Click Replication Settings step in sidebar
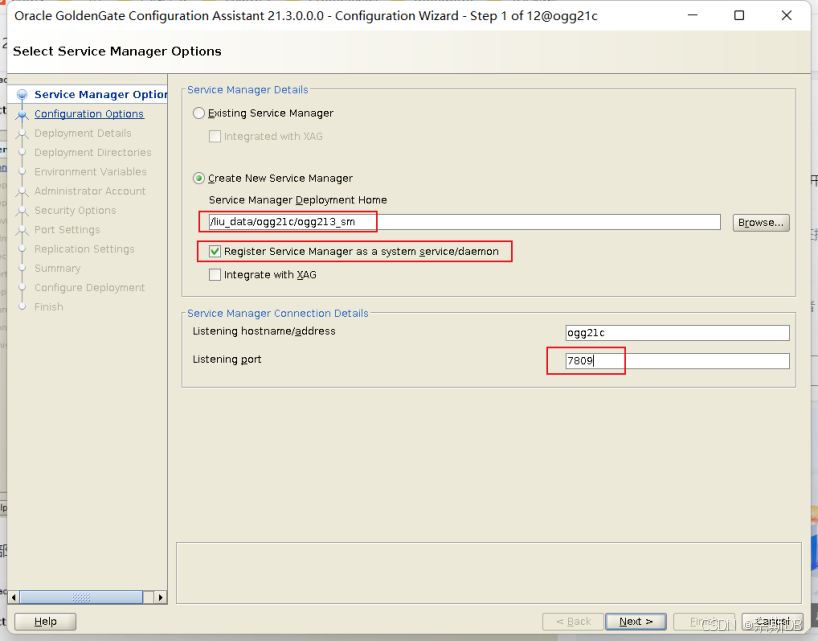 [84, 249]
